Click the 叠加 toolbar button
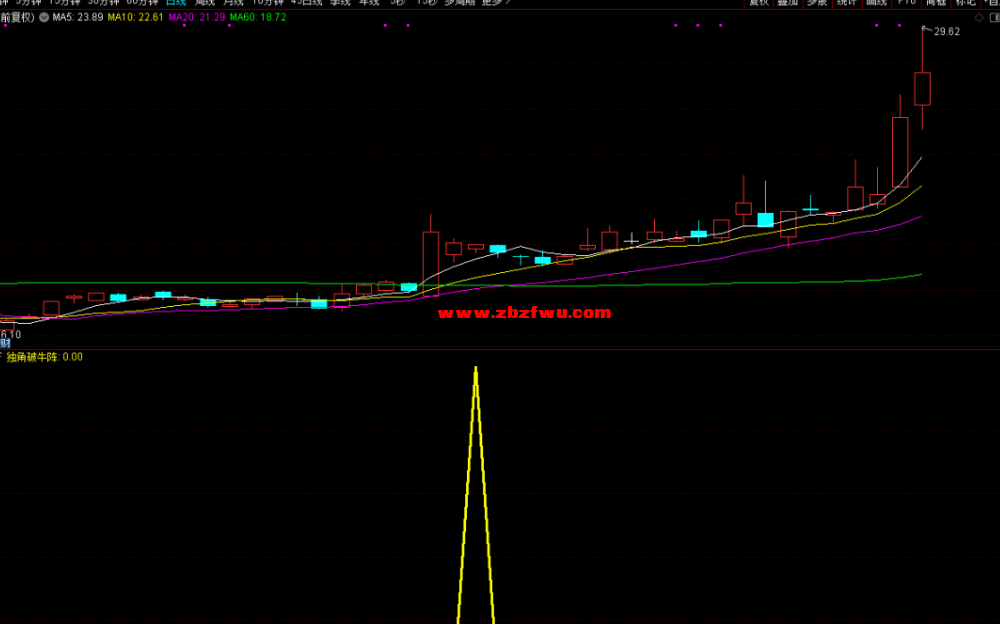1000x624 pixels. (x=788, y=3)
